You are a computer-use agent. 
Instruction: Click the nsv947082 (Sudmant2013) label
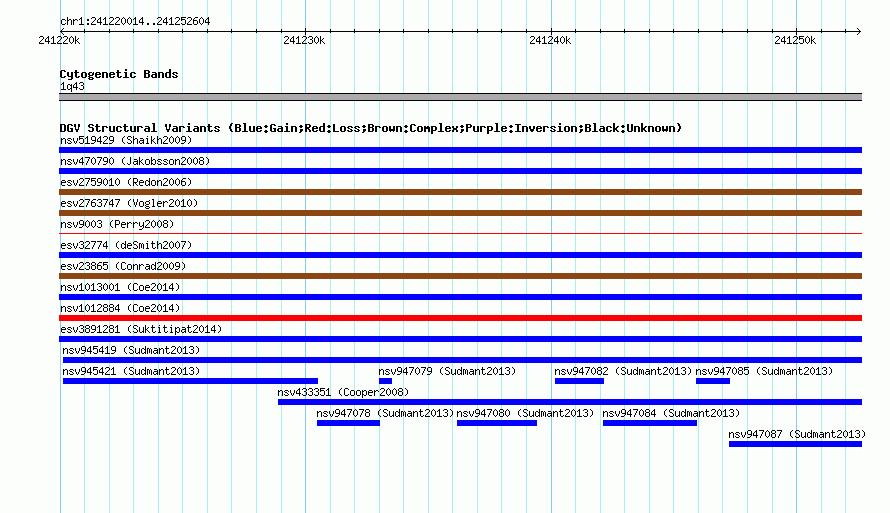623,371
